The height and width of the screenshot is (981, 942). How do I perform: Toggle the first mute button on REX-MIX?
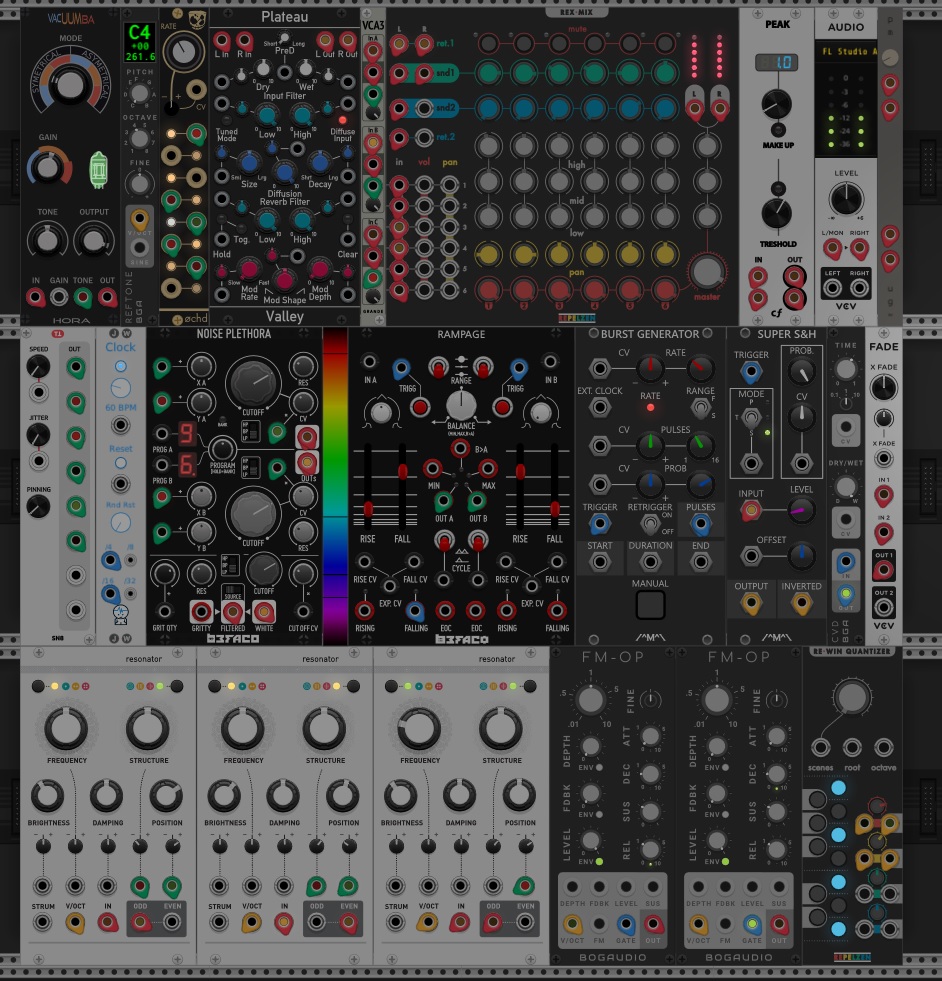coord(488,43)
